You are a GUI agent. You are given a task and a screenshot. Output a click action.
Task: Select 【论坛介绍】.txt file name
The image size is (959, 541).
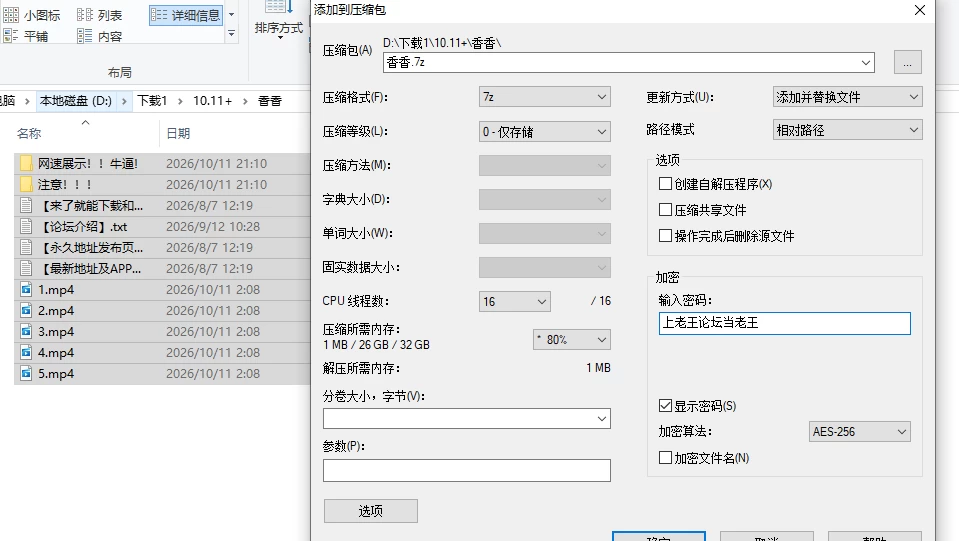click(83, 226)
